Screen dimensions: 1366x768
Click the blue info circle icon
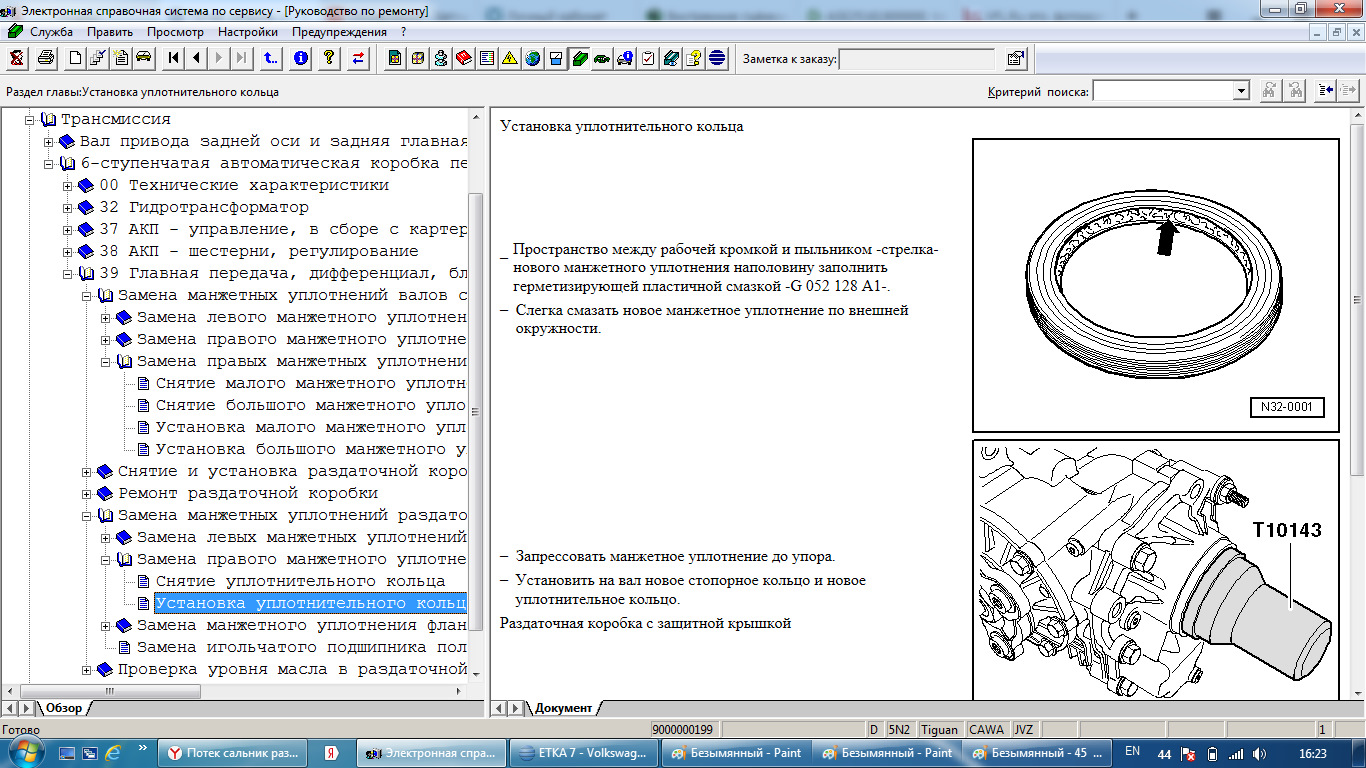tap(301, 58)
